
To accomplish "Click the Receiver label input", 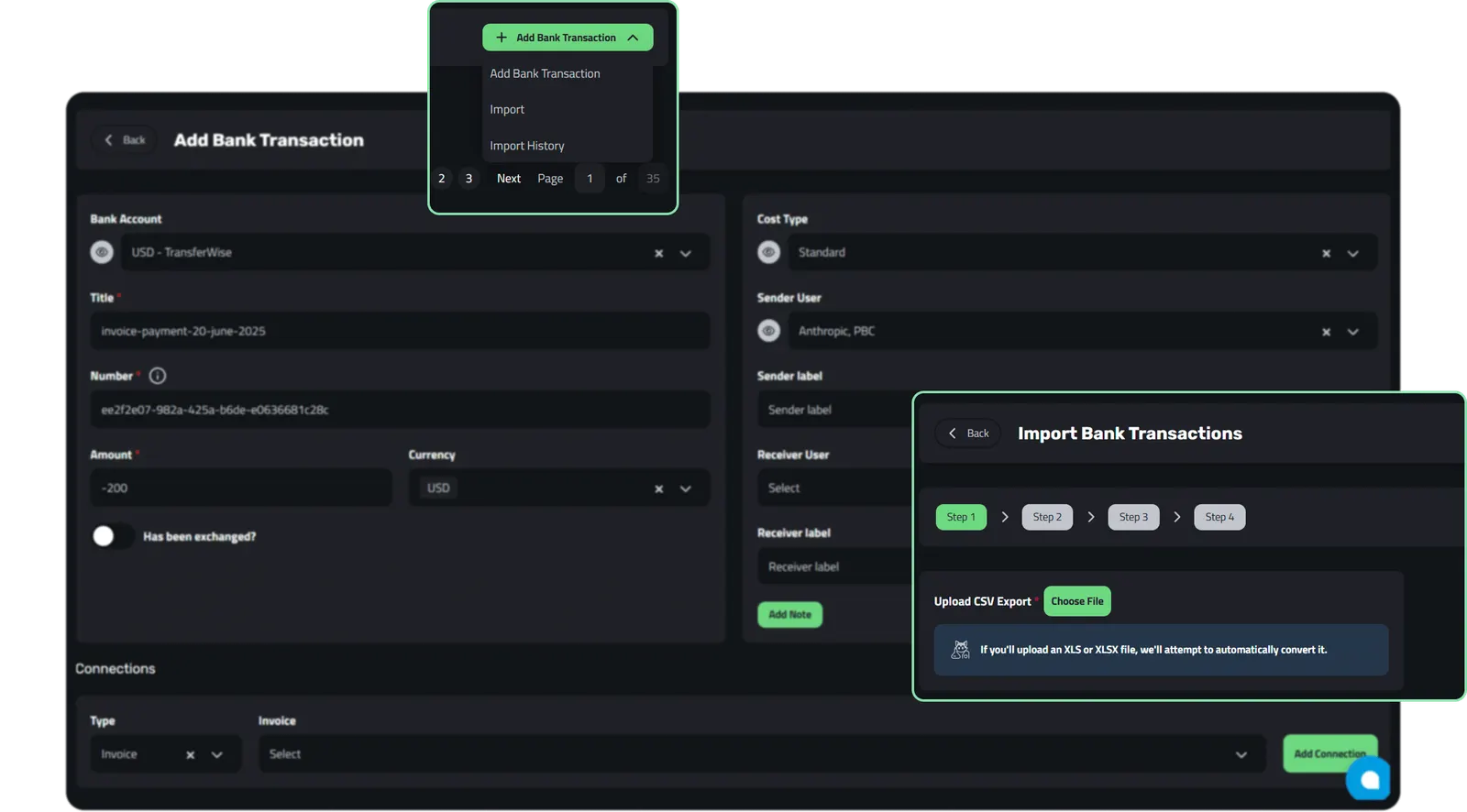I will 834,566.
